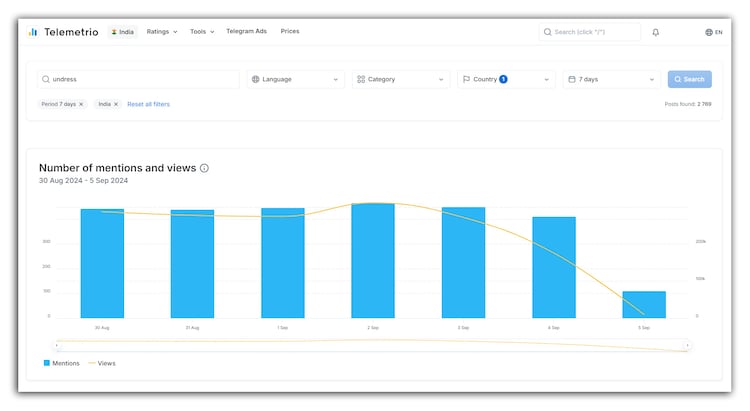The height and width of the screenshot is (411, 750).
Task: Open the 7 days period dropdown
Action: point(610,79)
